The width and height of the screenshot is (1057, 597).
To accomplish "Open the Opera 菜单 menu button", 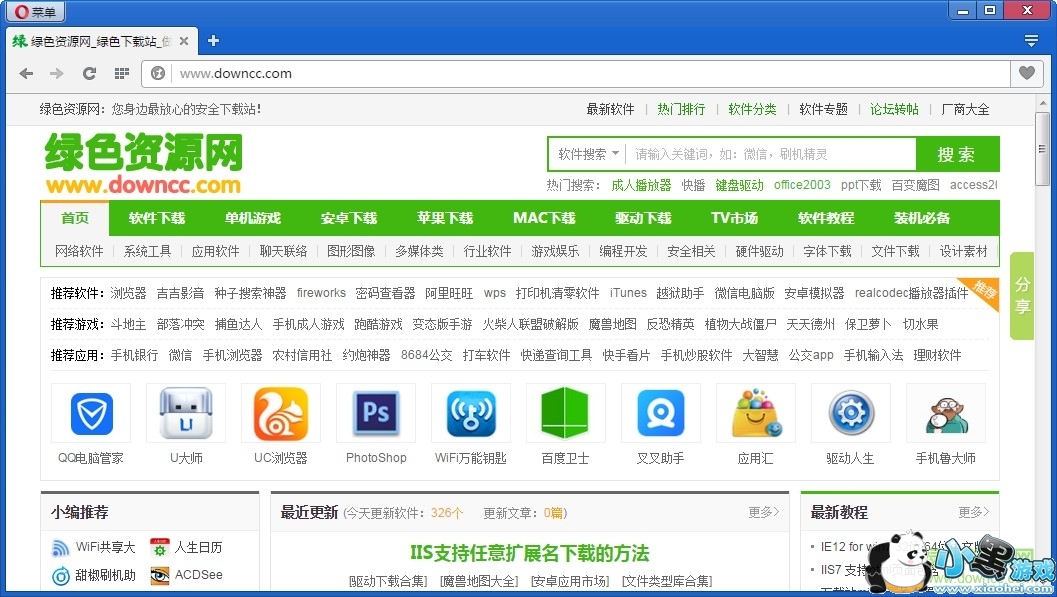I will [x=36, y=12].
